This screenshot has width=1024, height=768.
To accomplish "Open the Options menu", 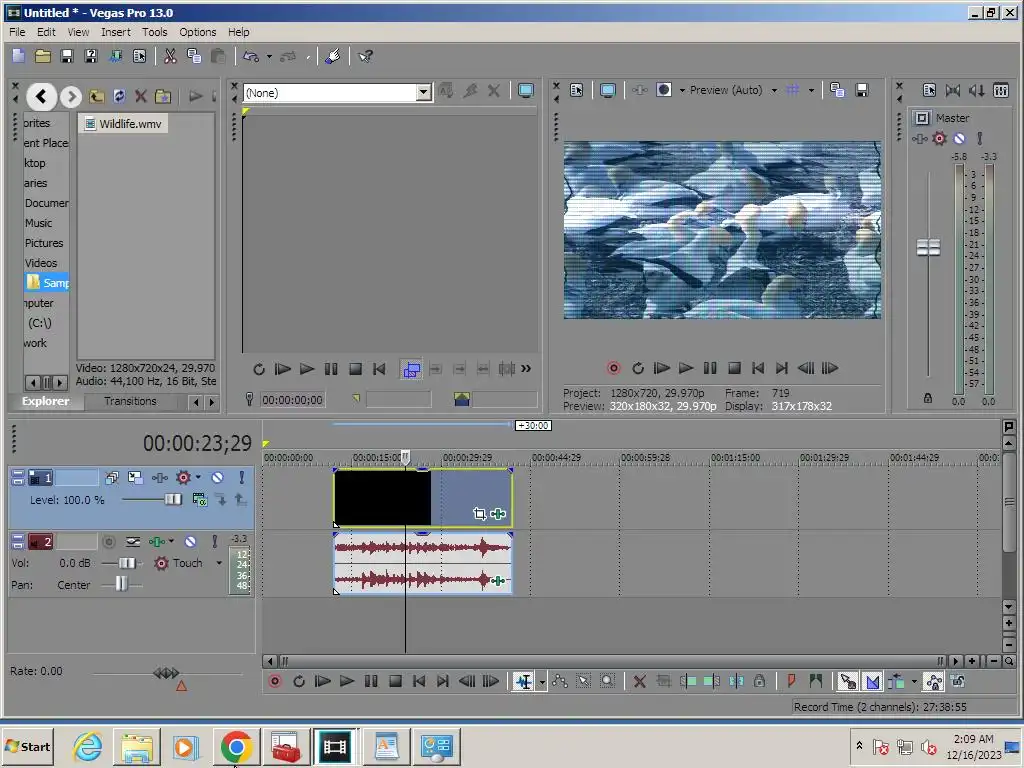I will click(x=198, y=32).
